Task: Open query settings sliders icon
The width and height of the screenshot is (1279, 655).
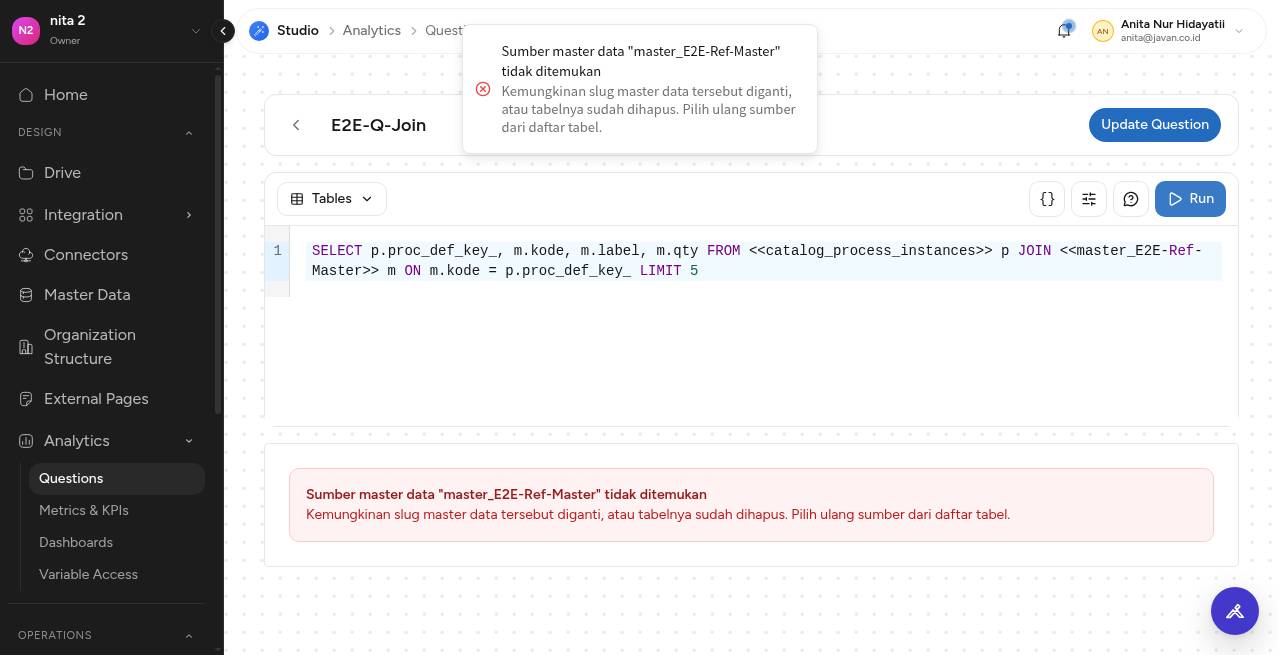Action: [1089, 199]
